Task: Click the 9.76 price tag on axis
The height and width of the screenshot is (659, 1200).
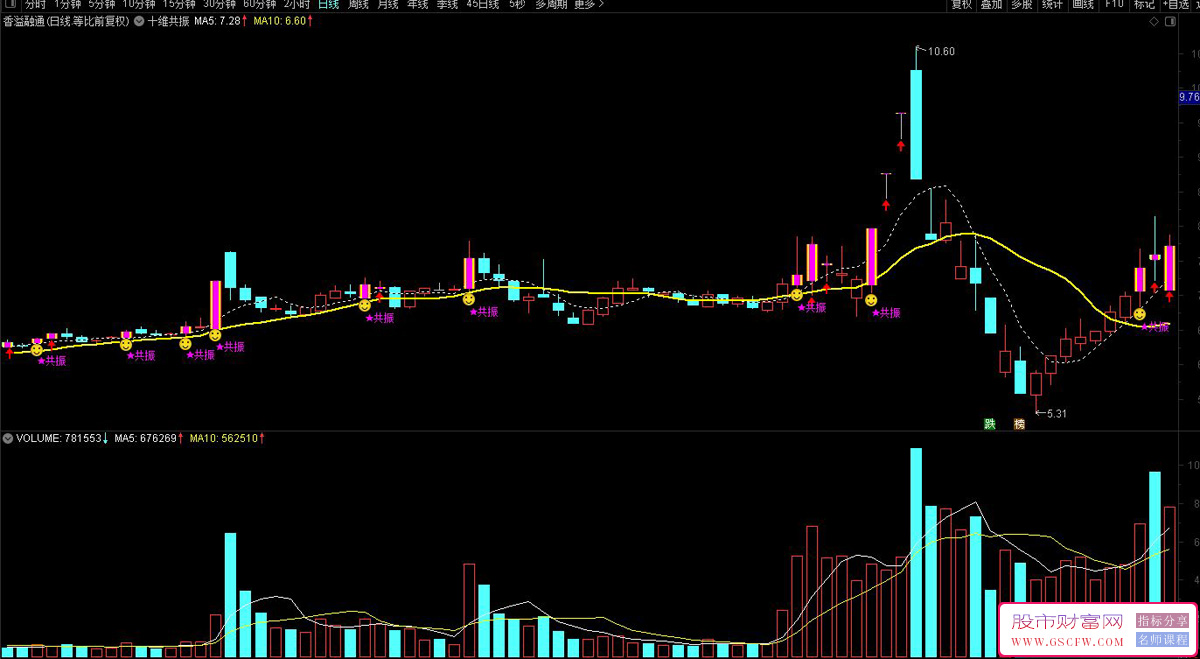Action: 1189,97
